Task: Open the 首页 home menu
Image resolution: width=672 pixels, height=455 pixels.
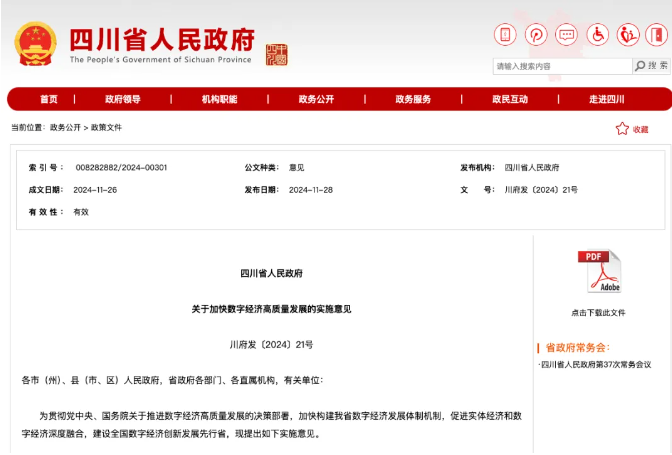Action: coord(49,99)
